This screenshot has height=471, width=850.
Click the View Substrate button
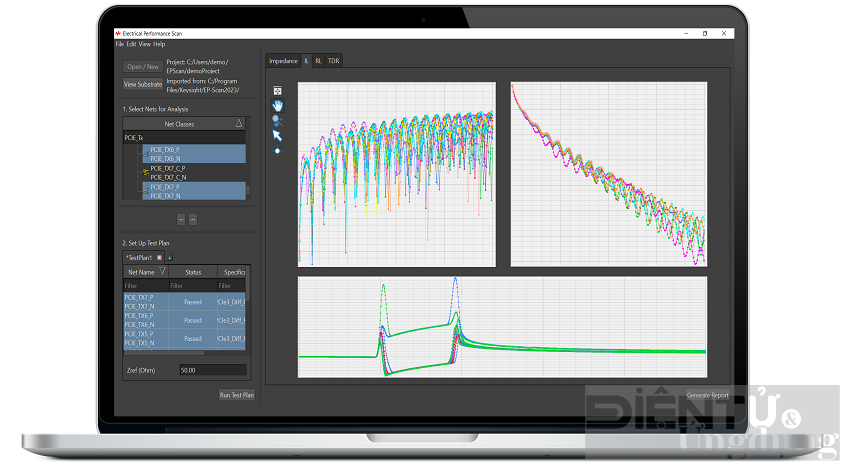click(143, 84)
